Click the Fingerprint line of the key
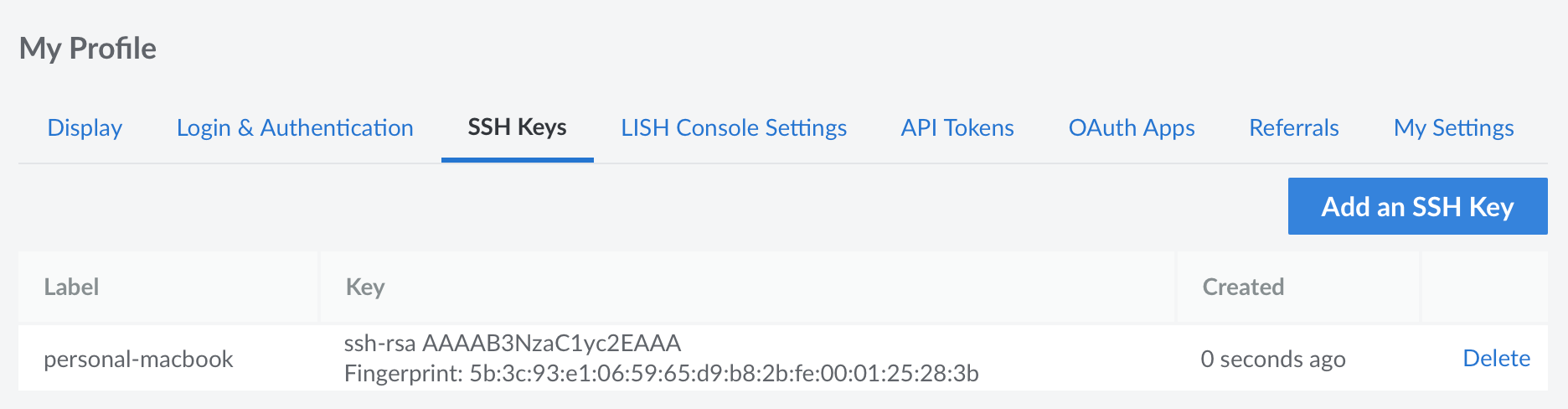 [x=661, y=373]
